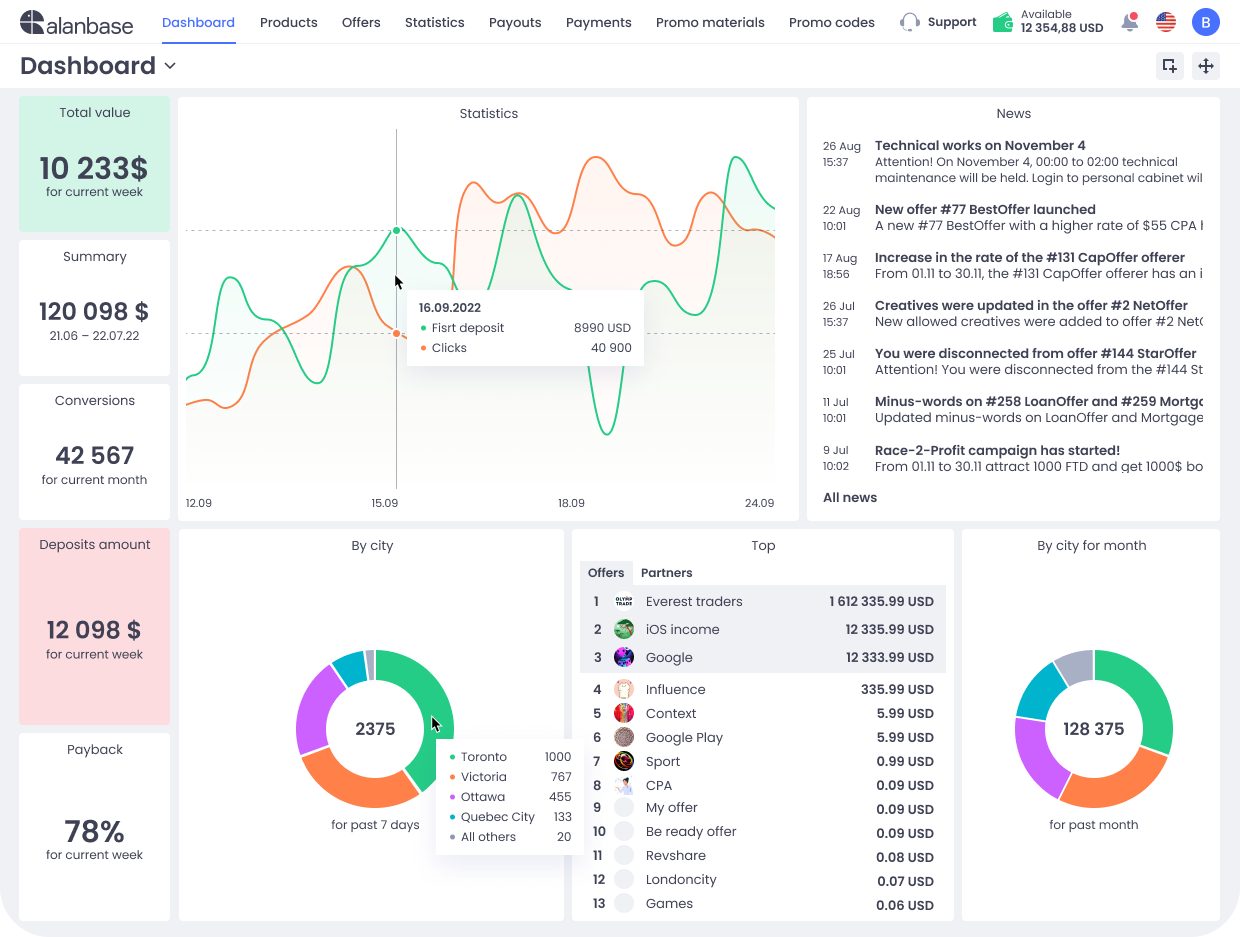The image size is (1240, 937).
Task: Go to Promo codes page
Action: pyautogui.click(x=831, y=22)
